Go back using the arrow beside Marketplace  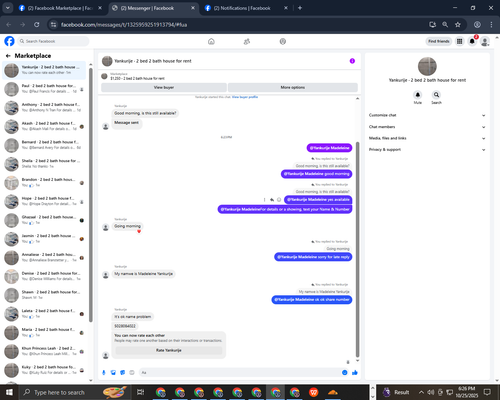(8, 56)
